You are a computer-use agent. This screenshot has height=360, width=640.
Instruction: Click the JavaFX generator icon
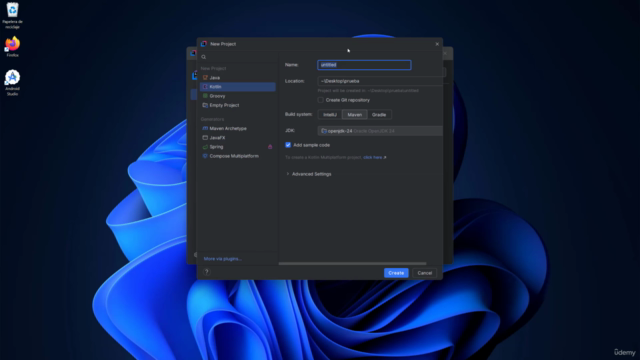205,138
